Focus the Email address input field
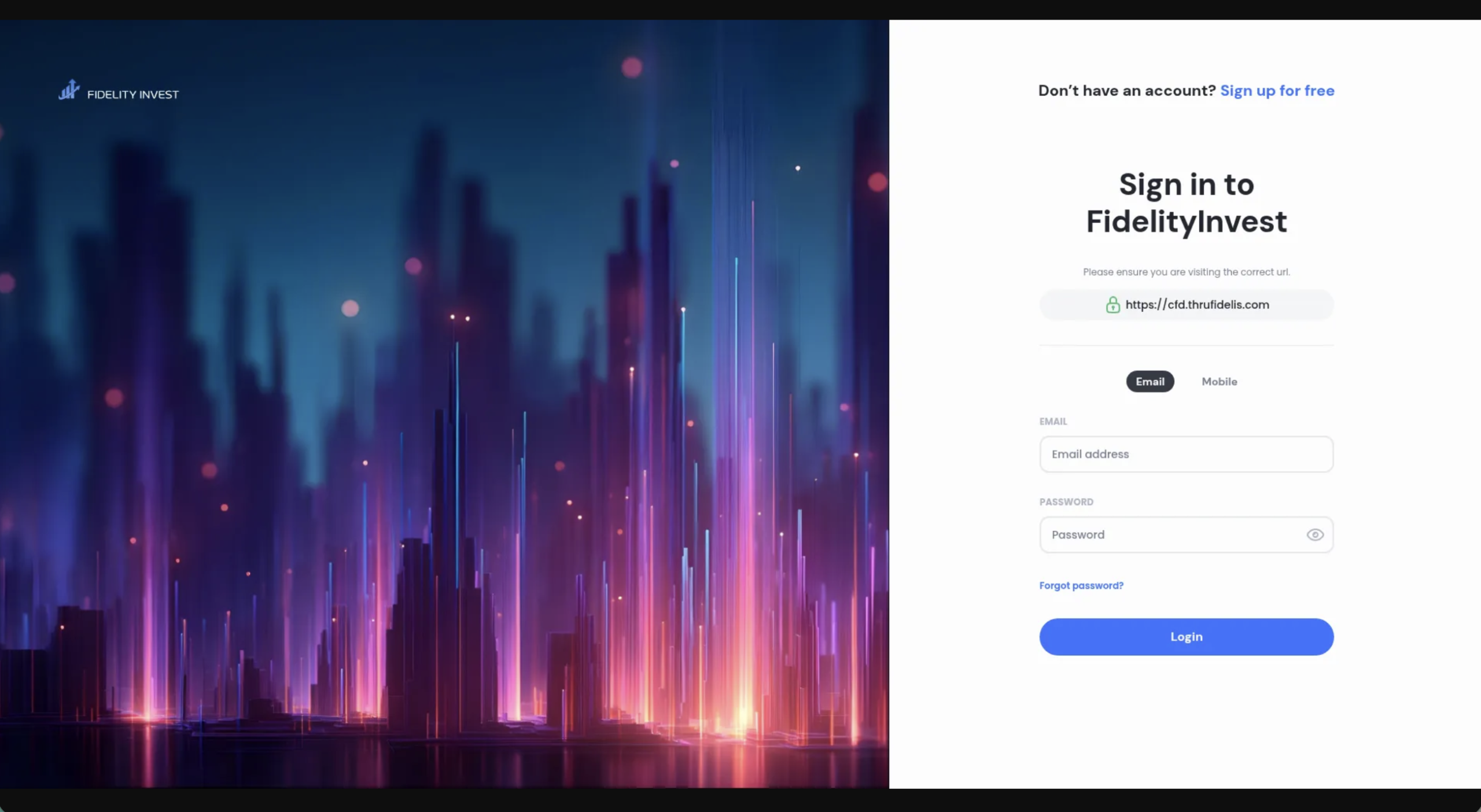This screenshot has height=812, width=1481. point(1186,454)
